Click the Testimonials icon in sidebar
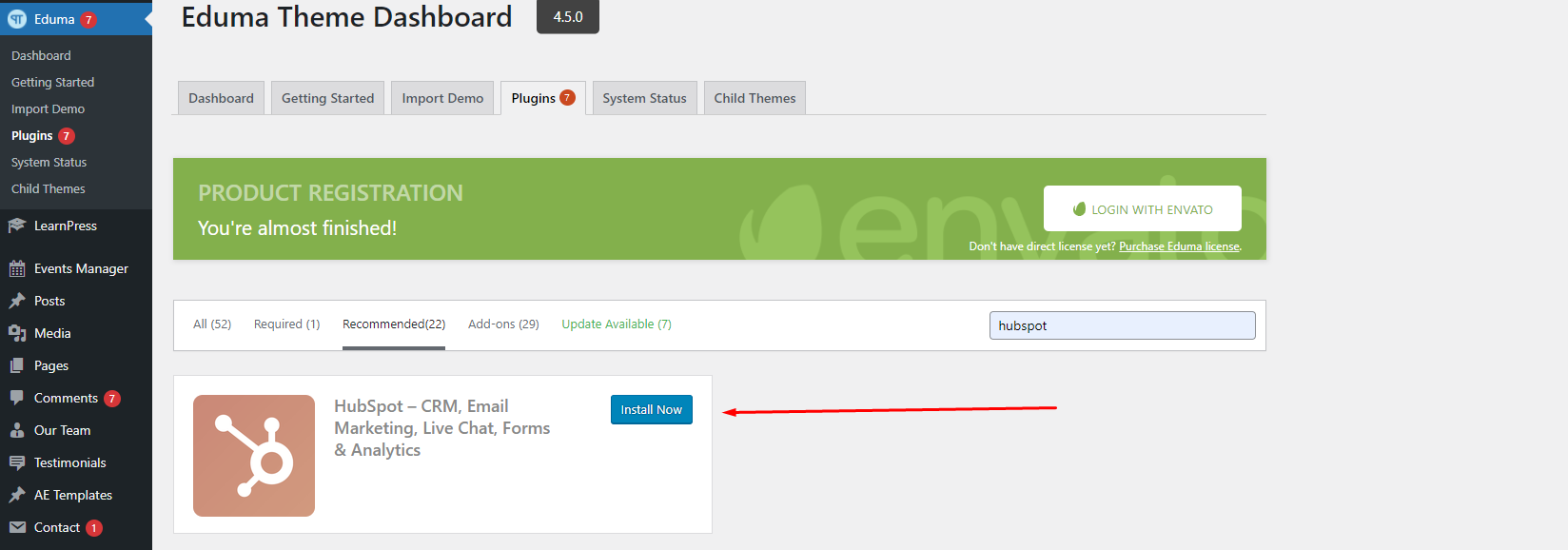Viewport: 1568px width, 550px height. pyautogui.click(x=17, y=462)
